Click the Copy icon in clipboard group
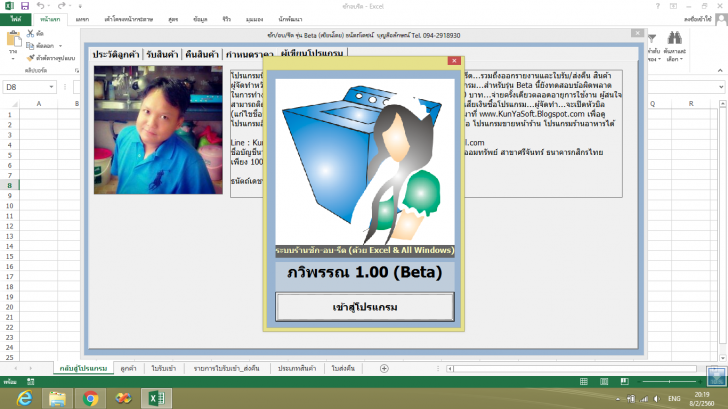728x409 pixels. [x=30, y=45]
